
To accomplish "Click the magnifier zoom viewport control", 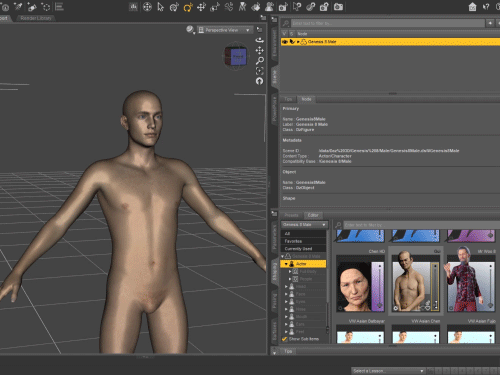I will [x=259, y=61].
